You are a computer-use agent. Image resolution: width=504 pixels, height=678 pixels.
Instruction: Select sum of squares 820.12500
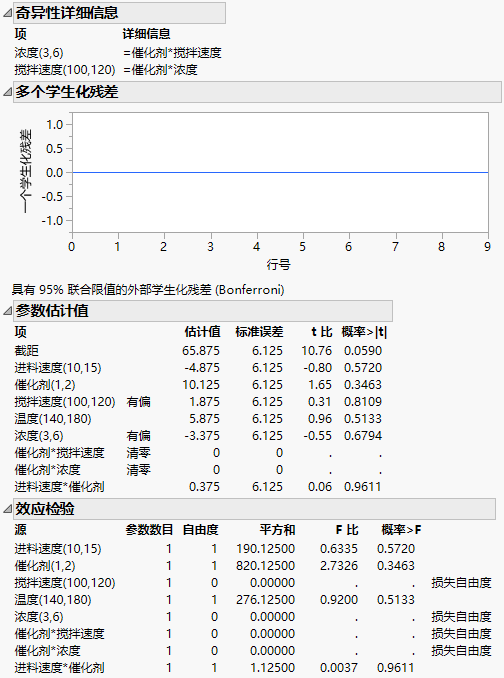pos(265,566)
